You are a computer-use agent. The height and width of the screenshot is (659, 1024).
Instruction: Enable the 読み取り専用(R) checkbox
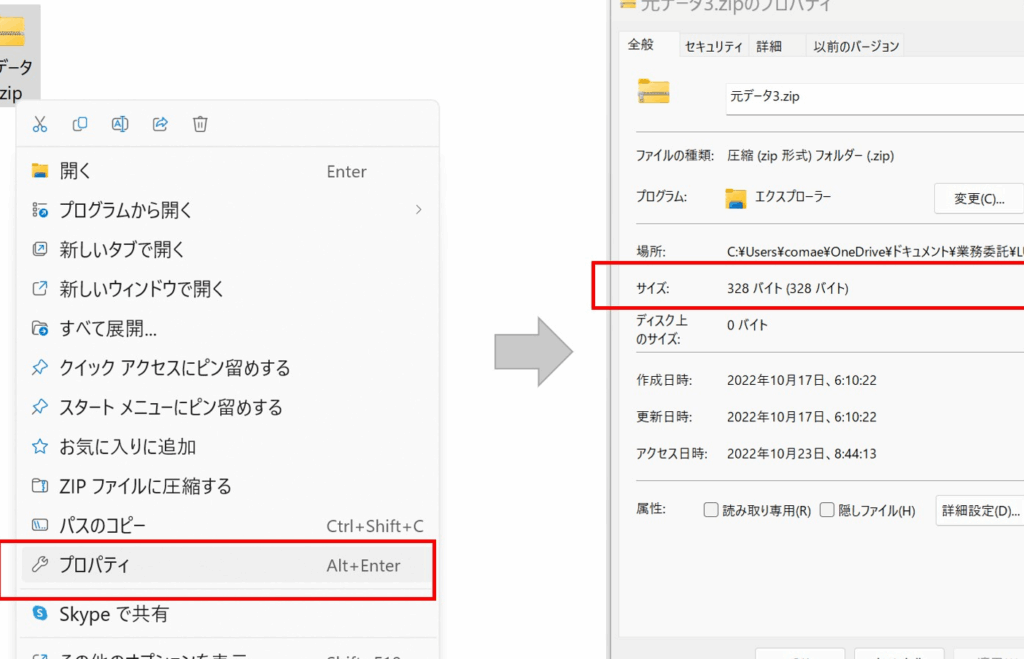(711, 510)
